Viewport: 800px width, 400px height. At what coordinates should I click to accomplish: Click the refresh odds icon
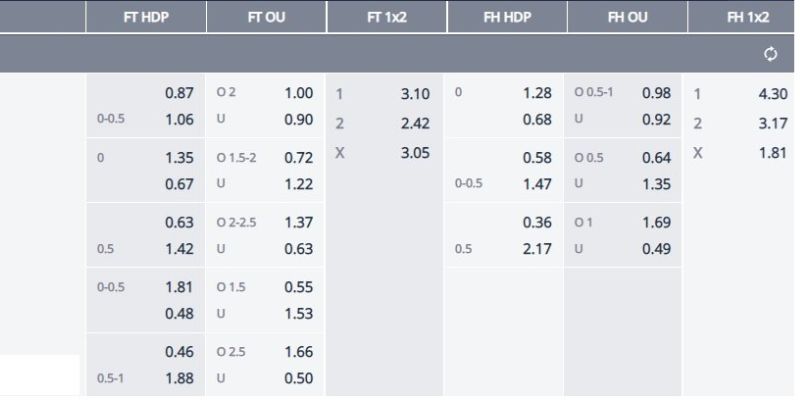[770, 54]
